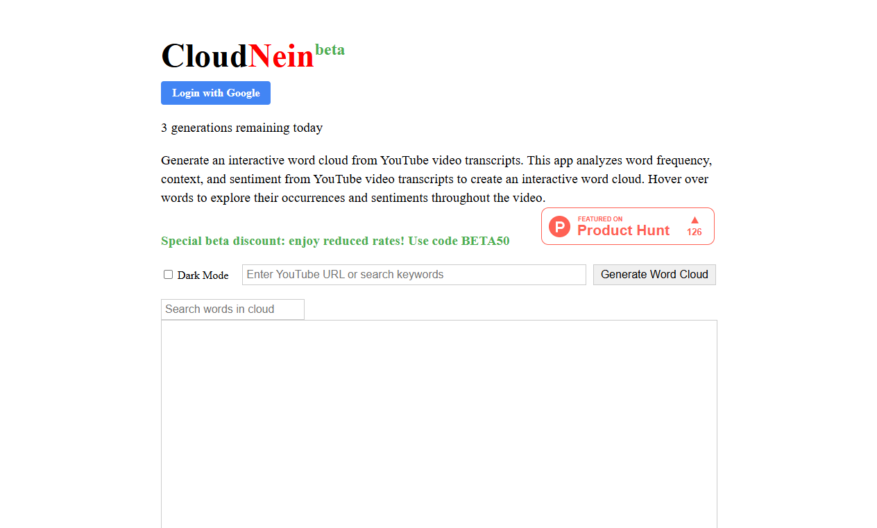Click the app description paragraph about YouTube transcripts
The width and height of the screenshot is (877, 528).
(436, 179)
